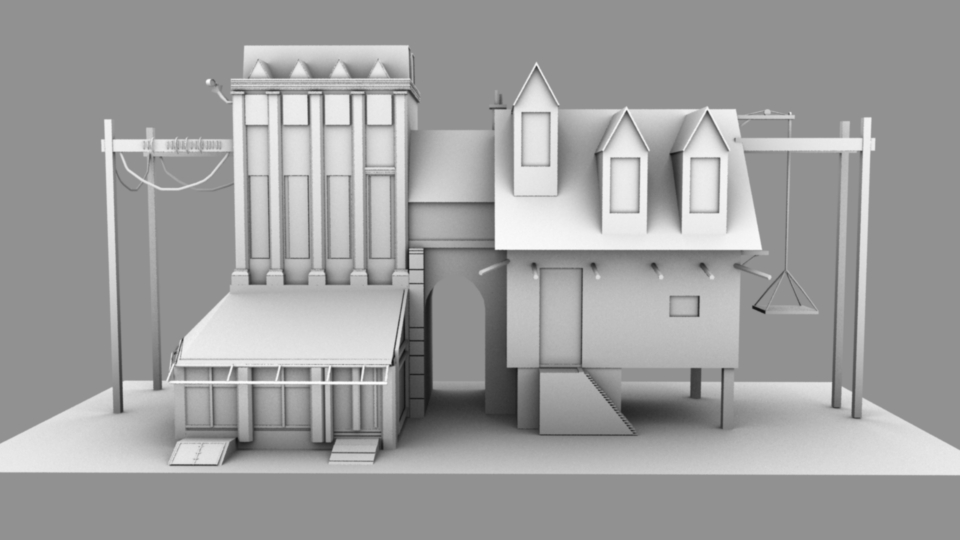Click the middle dormer window on the roof
Image resolution: width=960 pixels, height=540 pixels.
pyautogui.click(x=624, y=184)
